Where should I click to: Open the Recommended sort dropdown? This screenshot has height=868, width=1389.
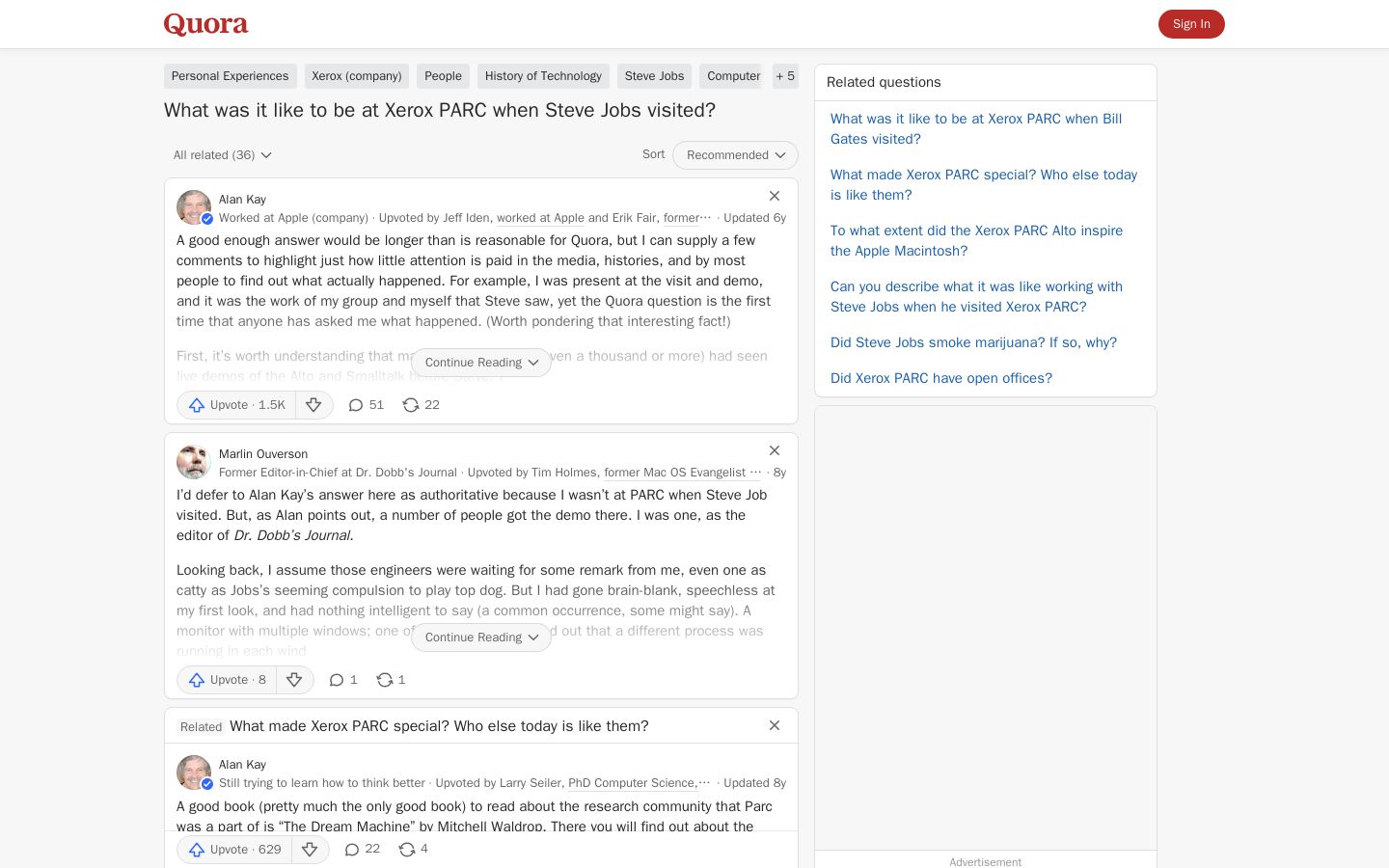pyautogui.click(x=735, y=155)
